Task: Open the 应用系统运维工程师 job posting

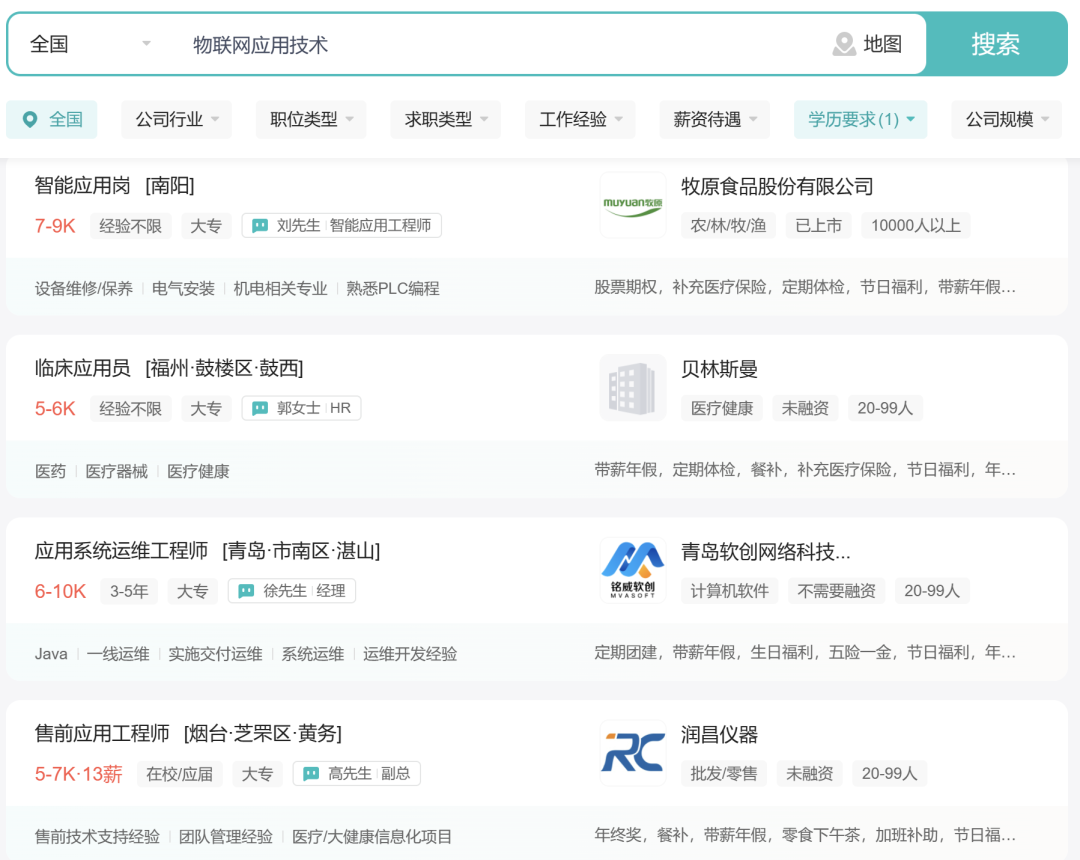Action: coord(121,551)
